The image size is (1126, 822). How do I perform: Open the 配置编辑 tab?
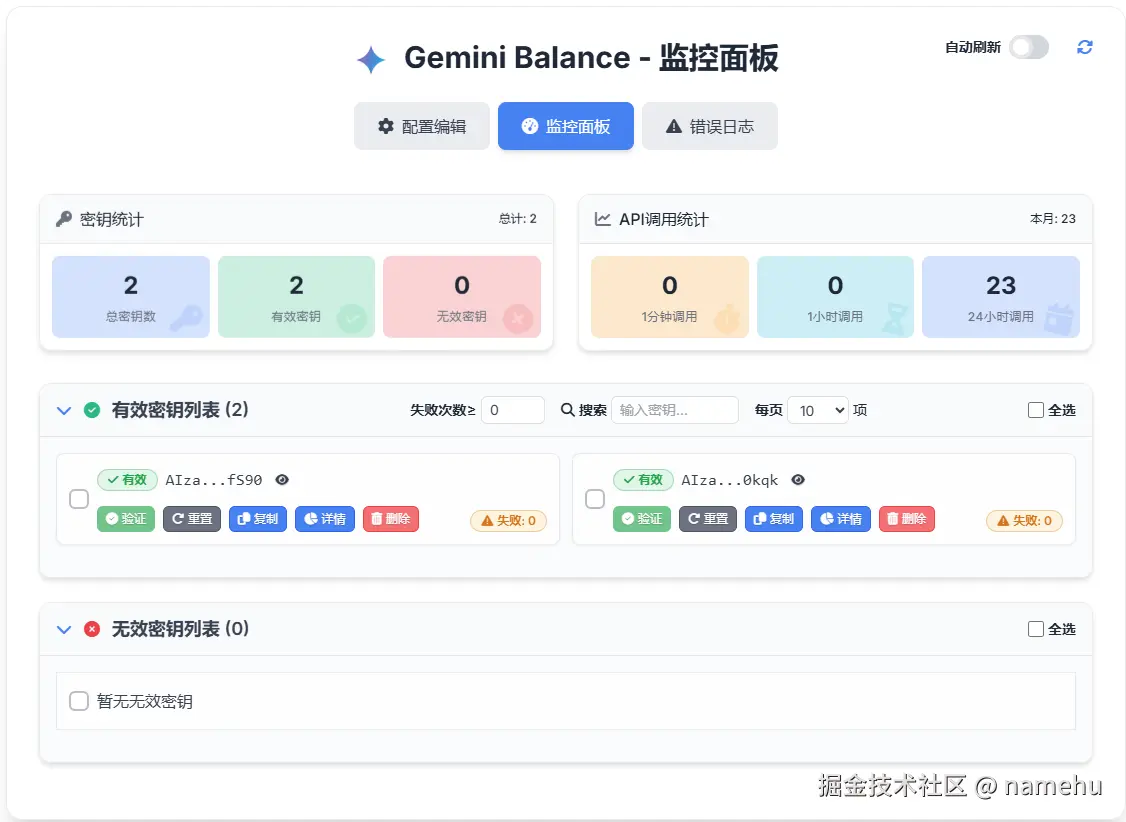pos(422,126)
